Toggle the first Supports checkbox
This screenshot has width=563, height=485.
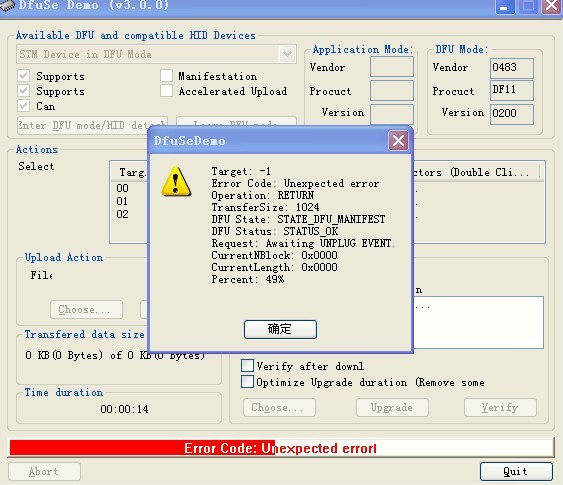[24, 76]
